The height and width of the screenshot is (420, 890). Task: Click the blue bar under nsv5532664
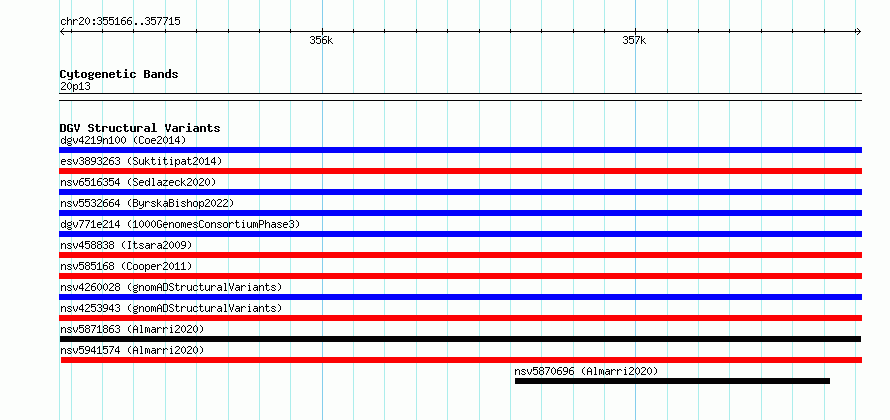tap(460, 213)
